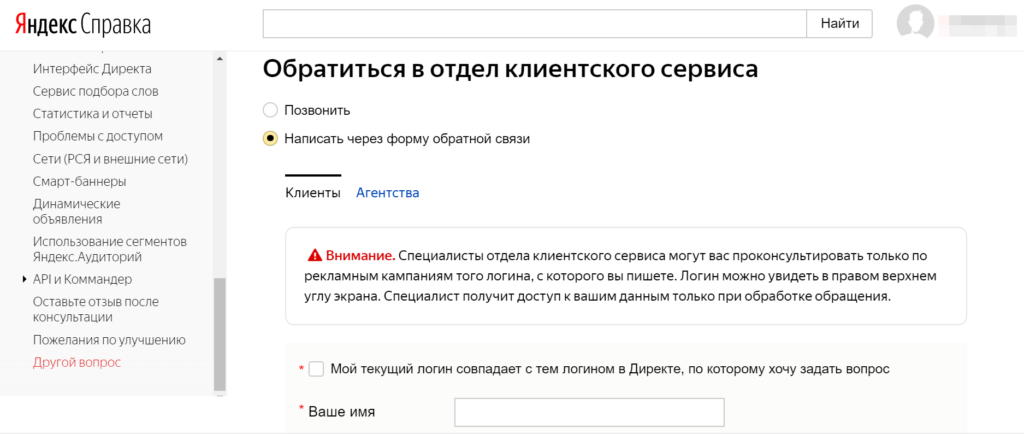
Task: Focus the "Ваше имя" text field
Action: [589, 412]
